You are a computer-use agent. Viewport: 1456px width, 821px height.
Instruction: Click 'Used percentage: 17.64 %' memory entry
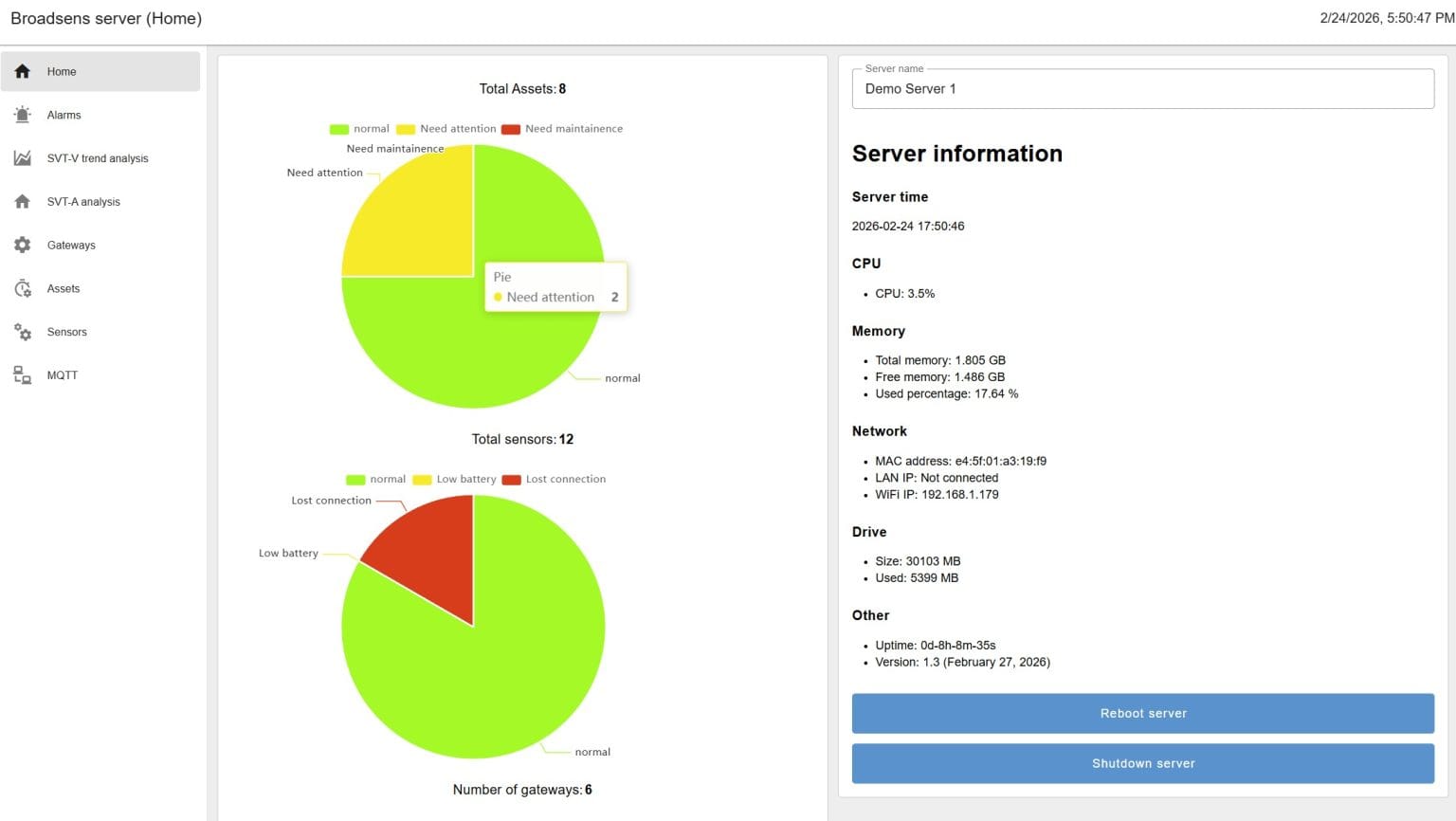click(946, 393)
